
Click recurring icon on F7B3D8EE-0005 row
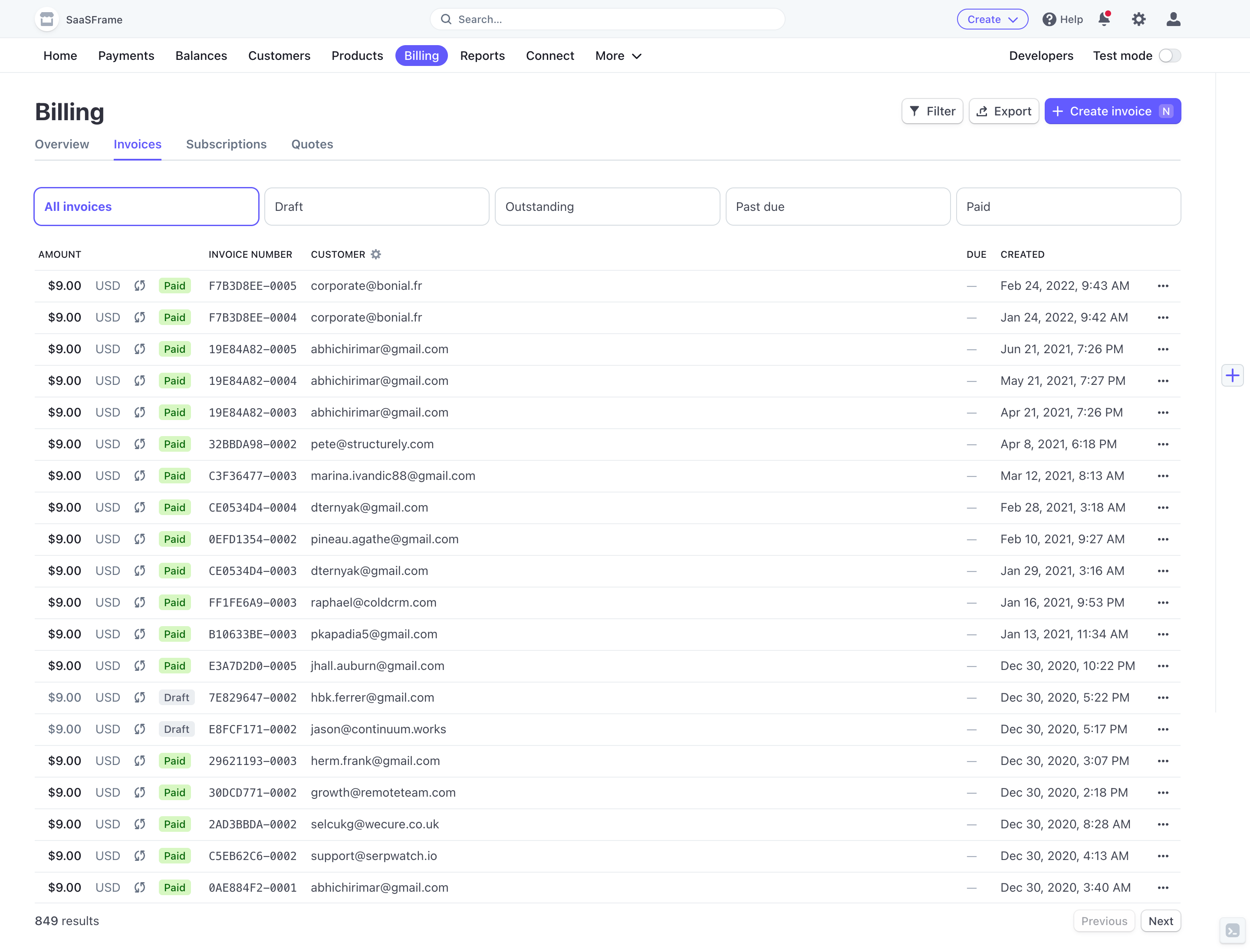pos(139,286)
